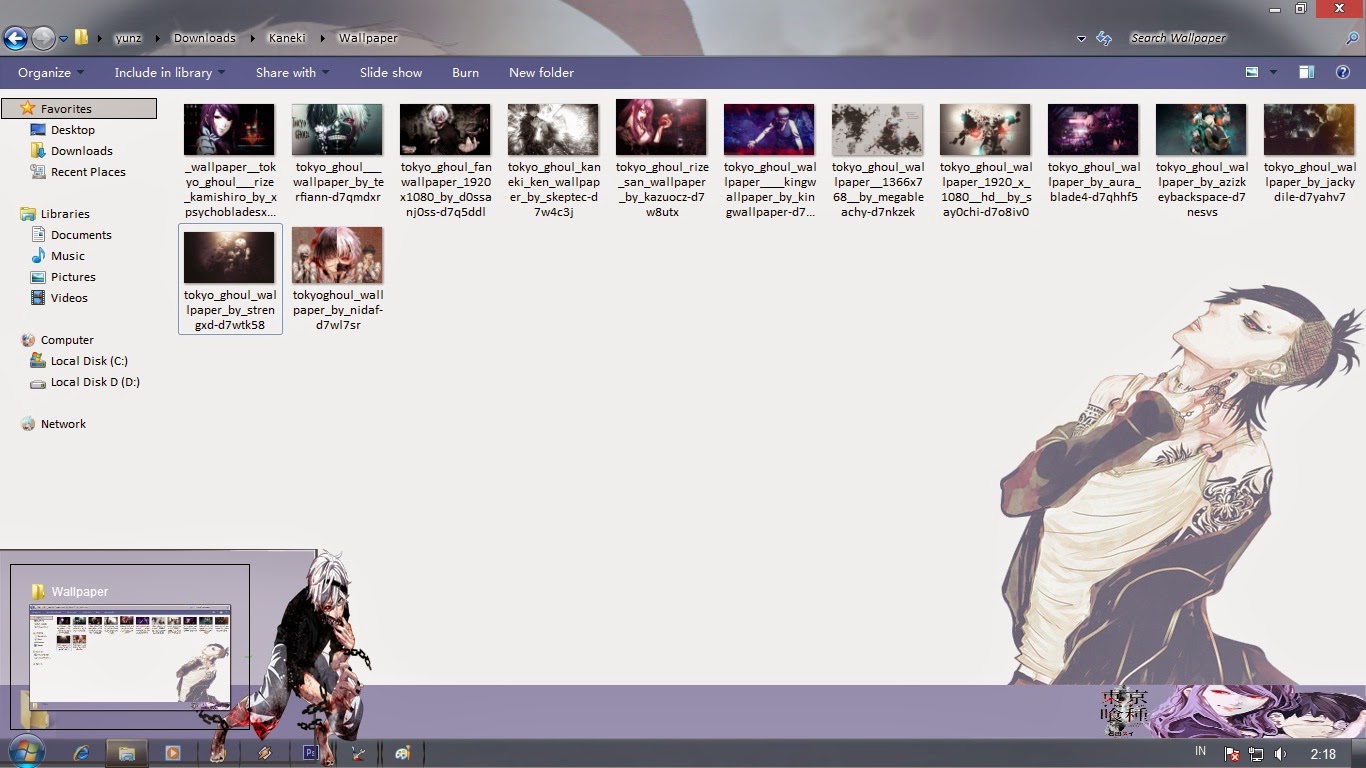Open Local Disk D (D:)
The width and height of the screenshot is (1366, 768).
click(95, 382)
